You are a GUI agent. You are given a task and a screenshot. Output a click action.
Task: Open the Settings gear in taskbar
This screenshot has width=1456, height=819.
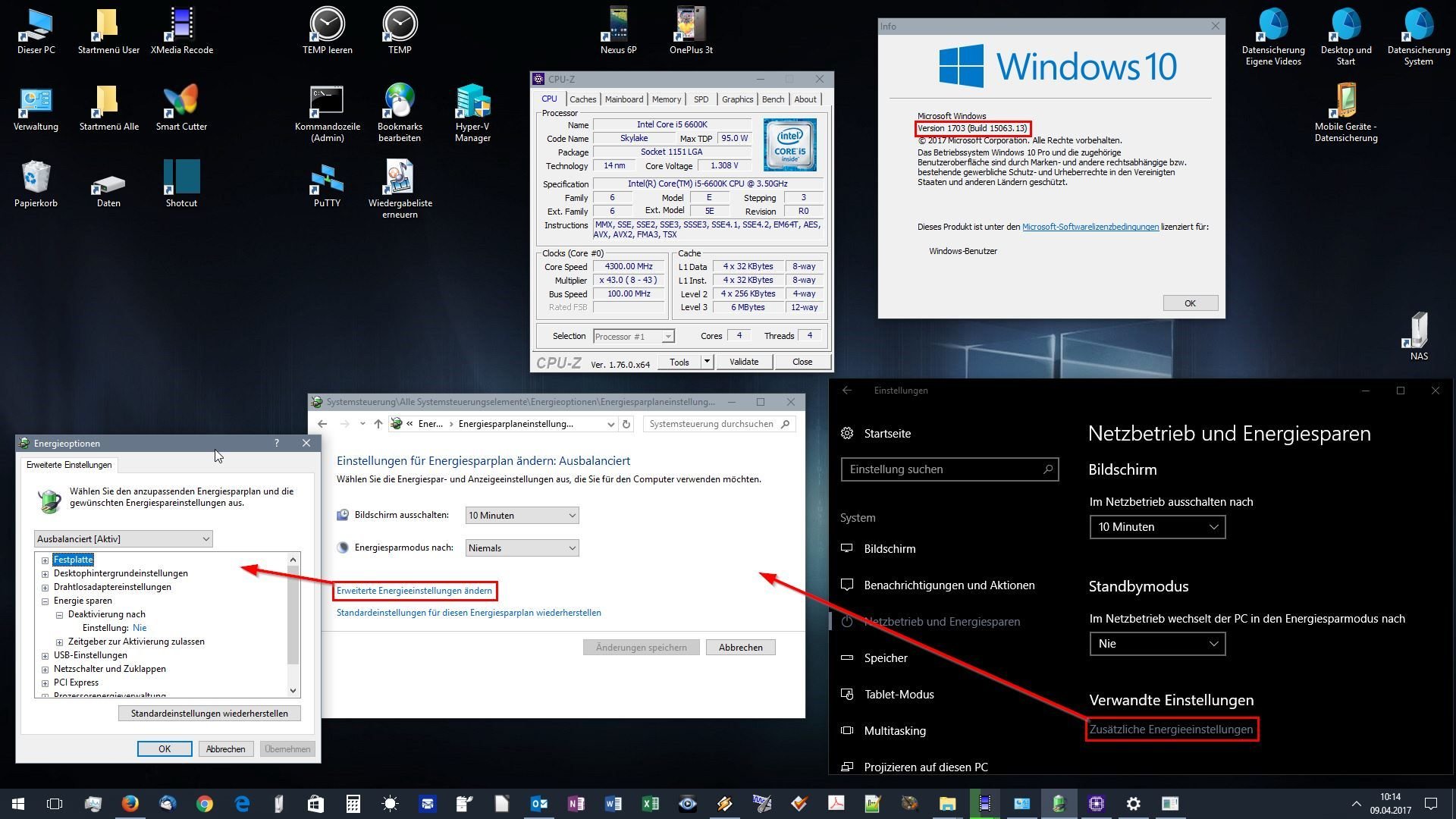(1134, 804)
